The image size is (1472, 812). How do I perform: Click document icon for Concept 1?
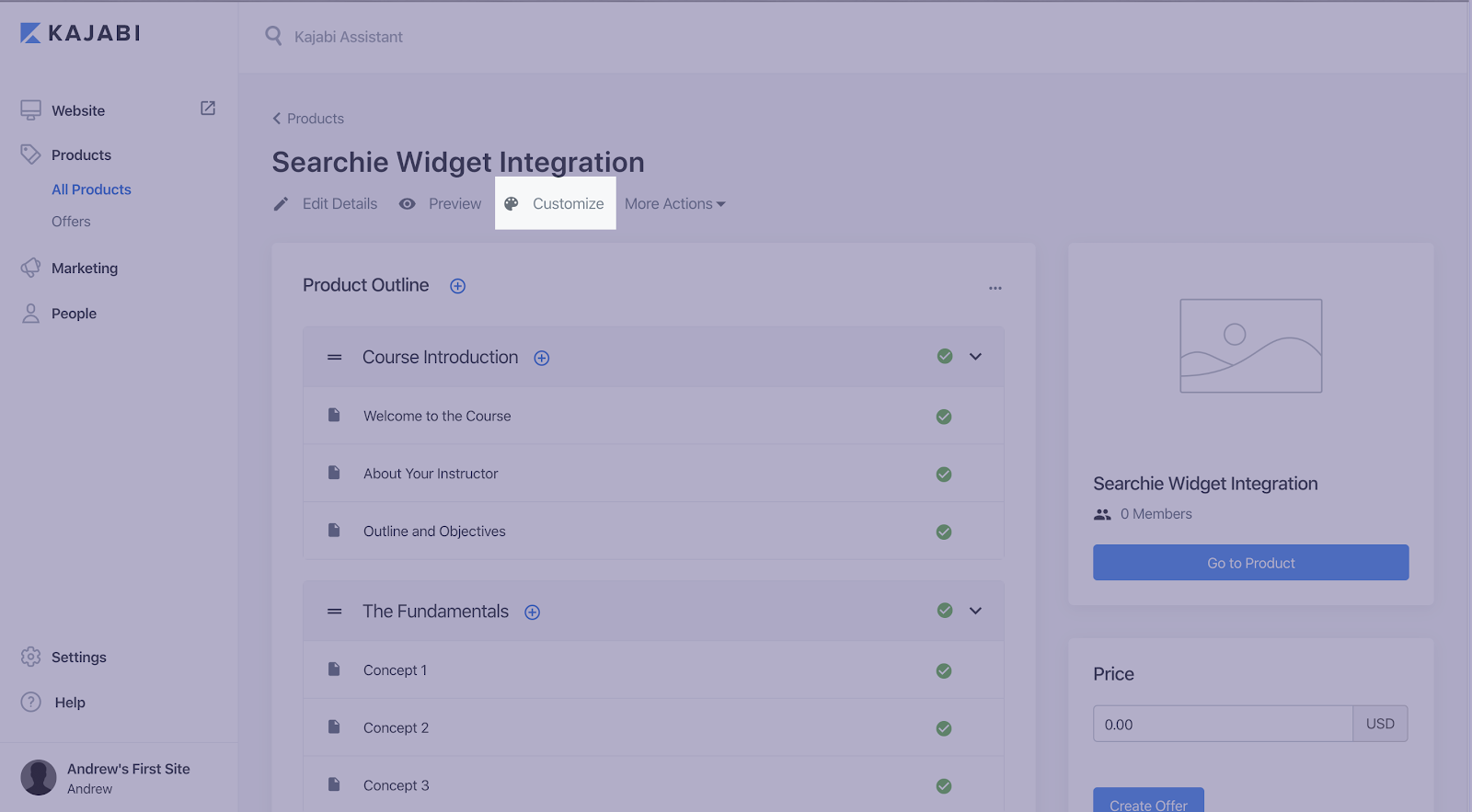point(334,669)
